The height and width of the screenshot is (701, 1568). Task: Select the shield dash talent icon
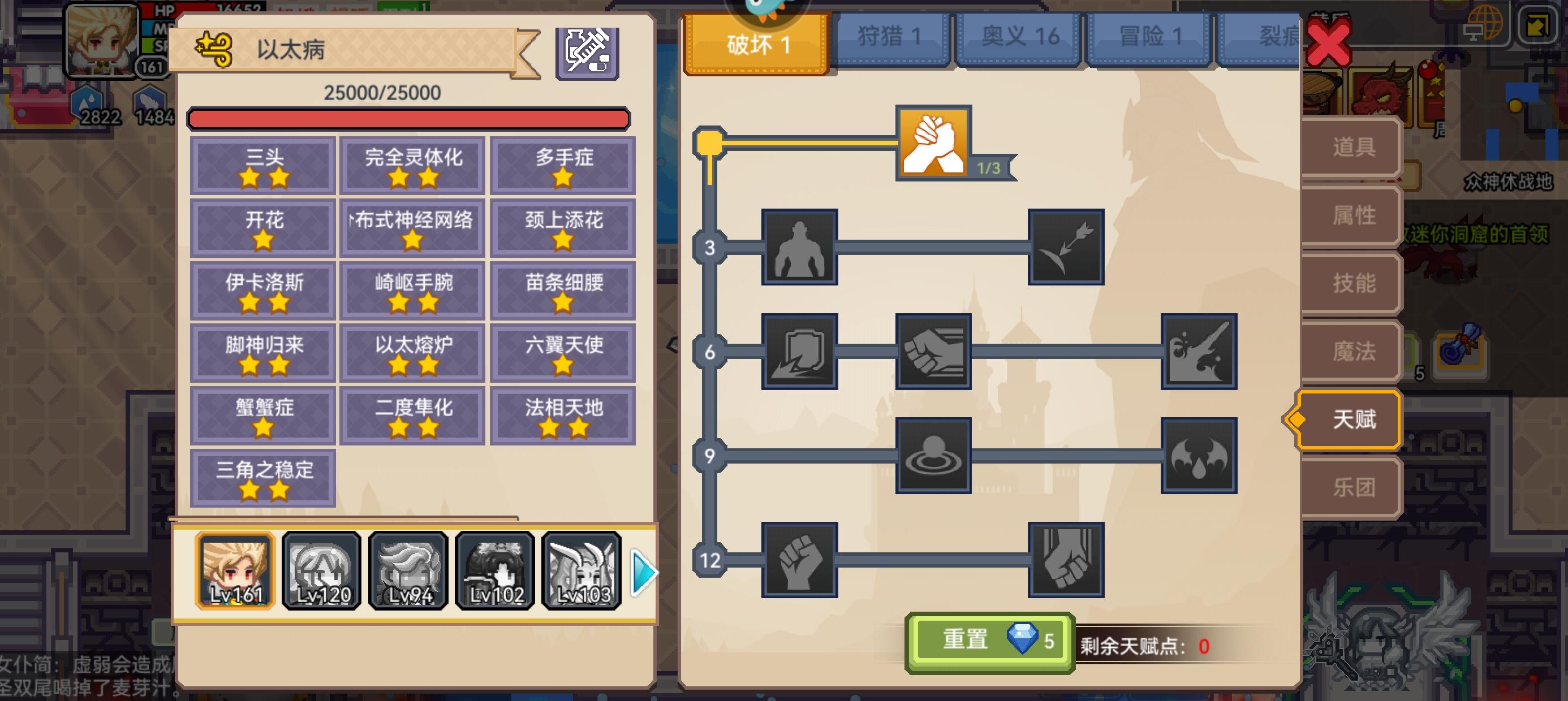(799, 351)
